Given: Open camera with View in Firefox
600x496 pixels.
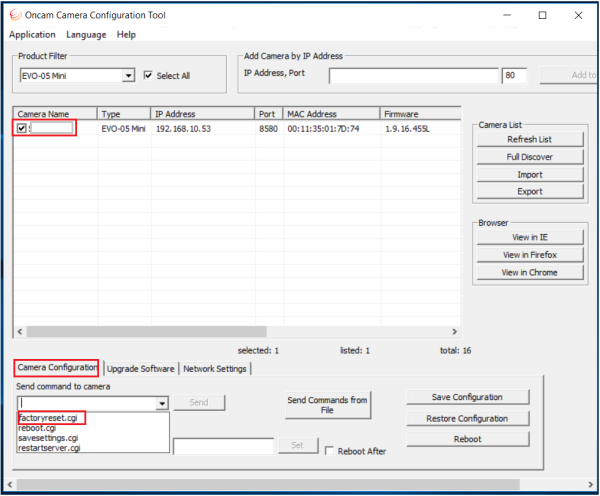Looking at the screenshot, I should (x=530, y=255).
